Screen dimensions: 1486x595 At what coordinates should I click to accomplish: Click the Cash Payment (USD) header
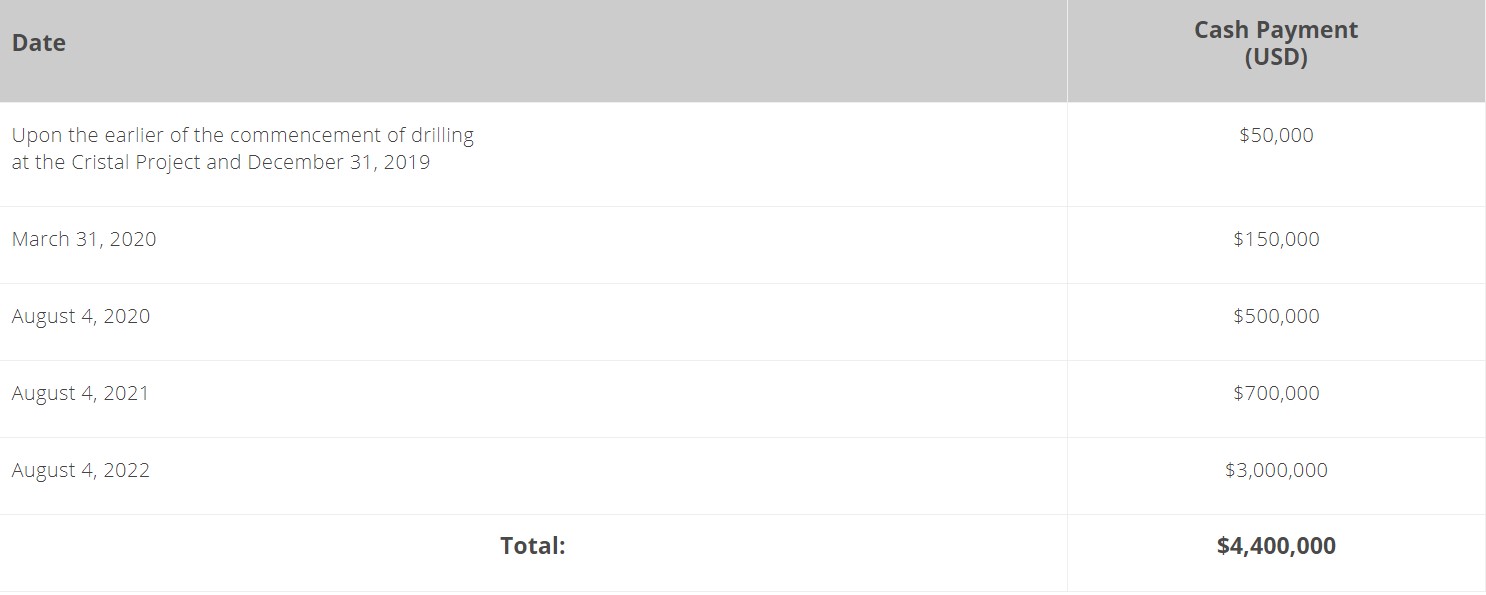[1276, 44]
